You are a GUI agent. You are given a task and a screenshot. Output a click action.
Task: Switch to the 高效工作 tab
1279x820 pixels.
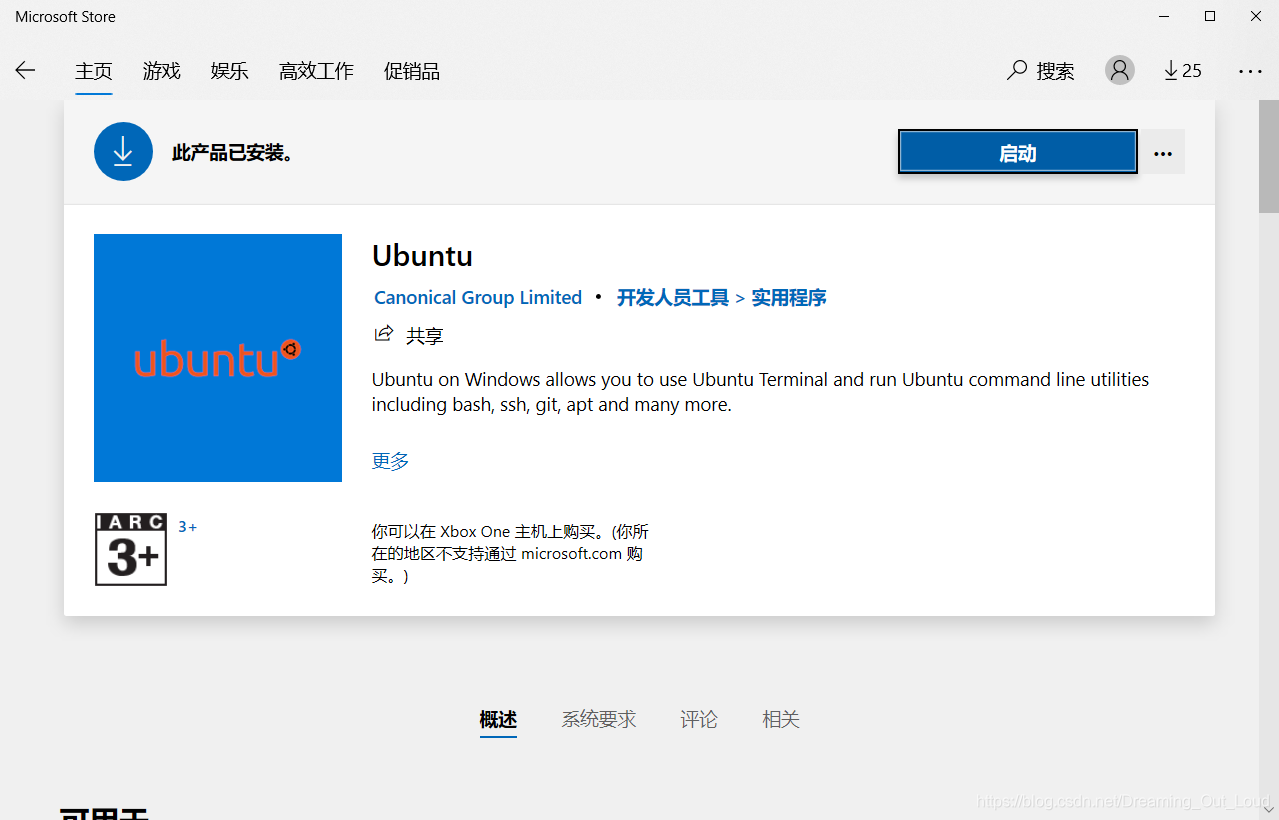[316, 71]
